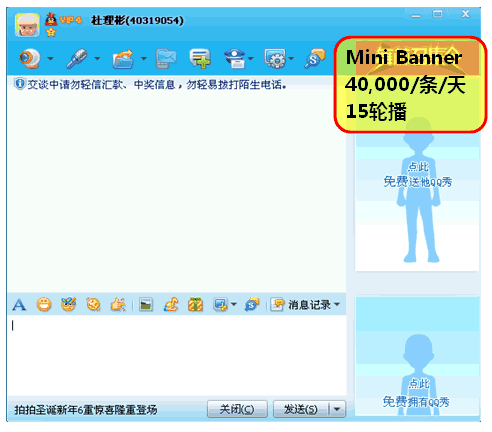Open the send button options dropdown arrow
The image size is (492, 432).
click(337, 409)
